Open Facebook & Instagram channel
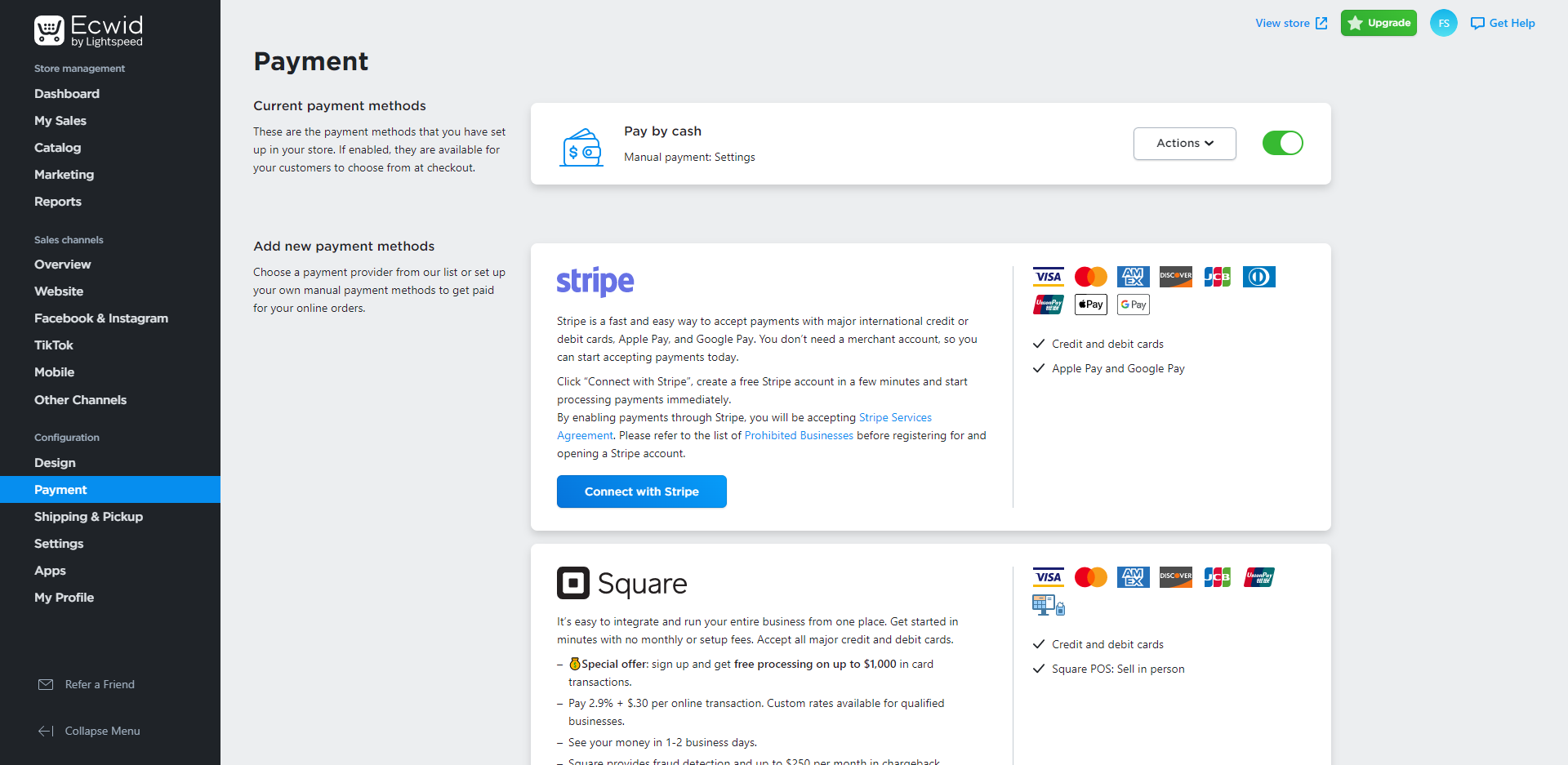The image size is (1568, 765). [x=101, y=318]
